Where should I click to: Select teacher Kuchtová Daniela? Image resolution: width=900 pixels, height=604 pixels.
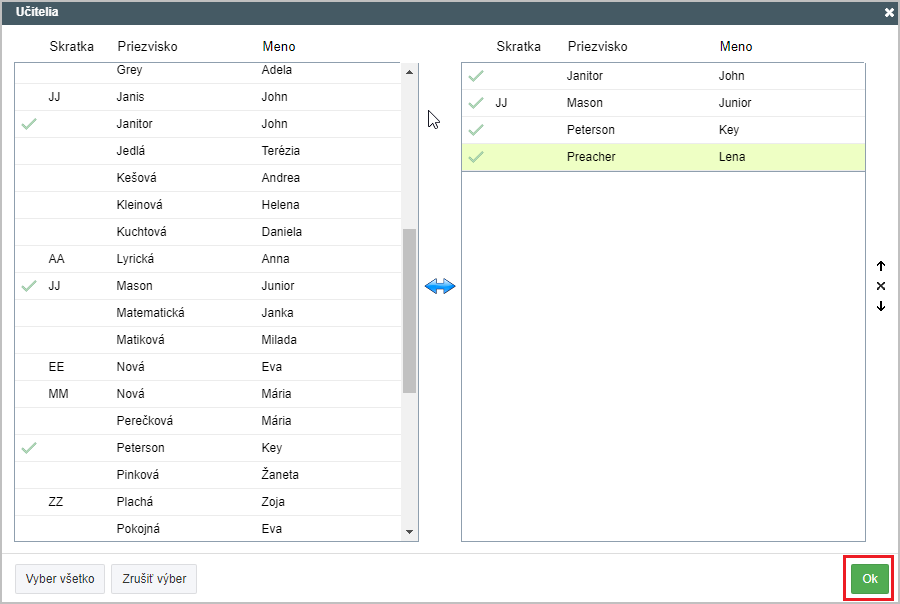pyautogui.click(x=208, y=232)
